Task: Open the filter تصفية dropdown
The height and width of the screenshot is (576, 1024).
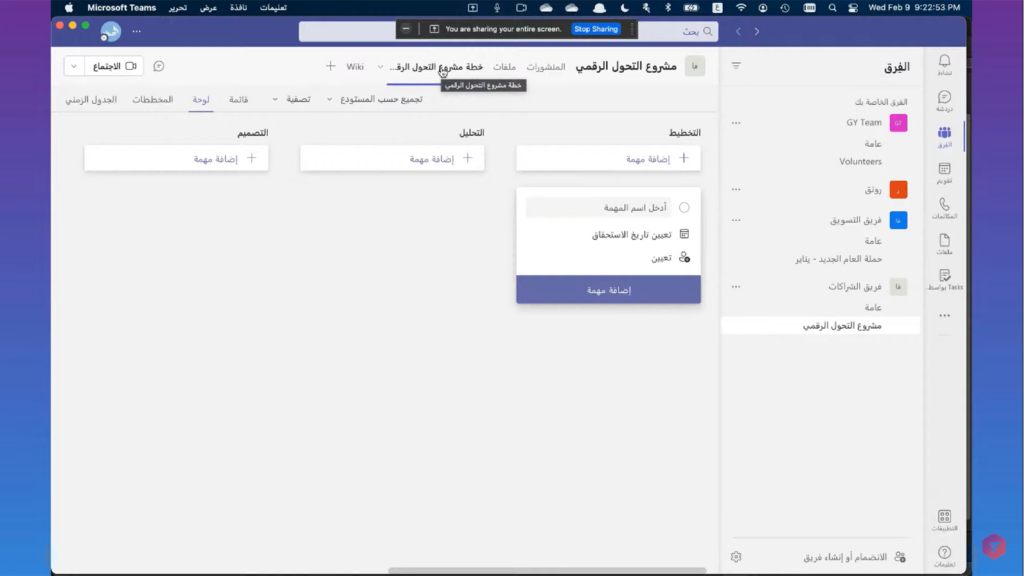Action: 291,99
